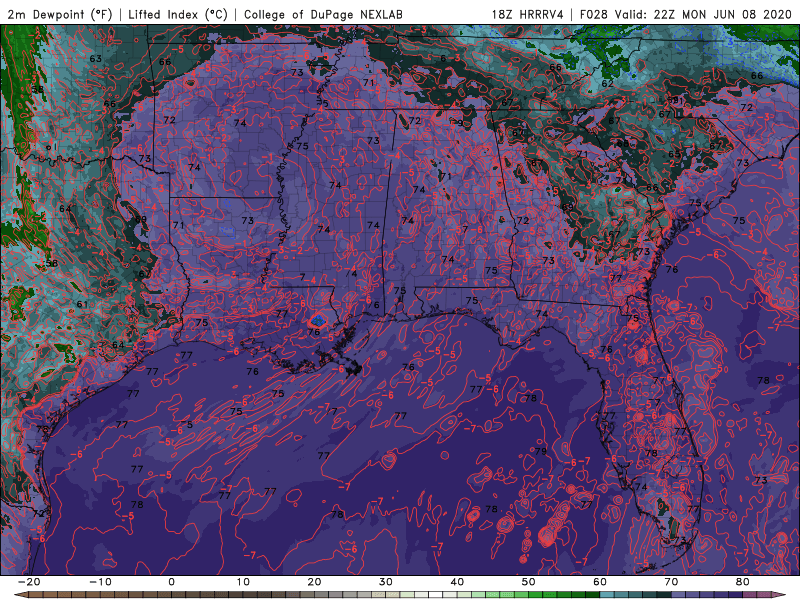Viewport: 800px width, 600px height.
Task: Click the 62 dewpoint value on the map
Action: tap(607, 83)
